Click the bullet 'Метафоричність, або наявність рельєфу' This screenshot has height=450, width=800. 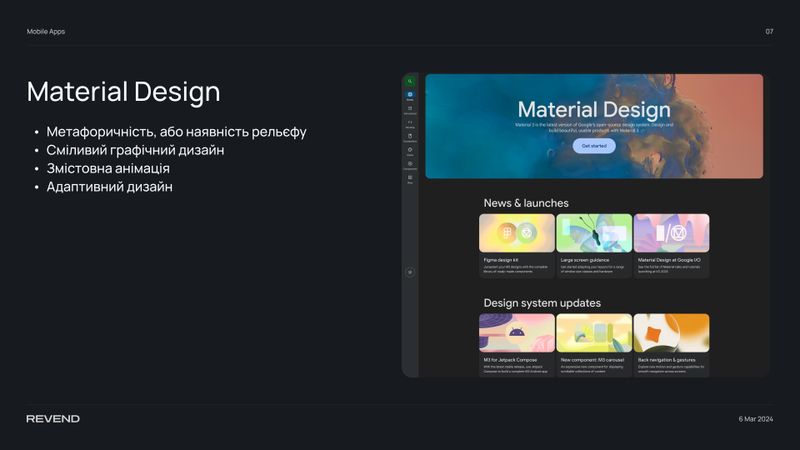click(x=177, y=132)
